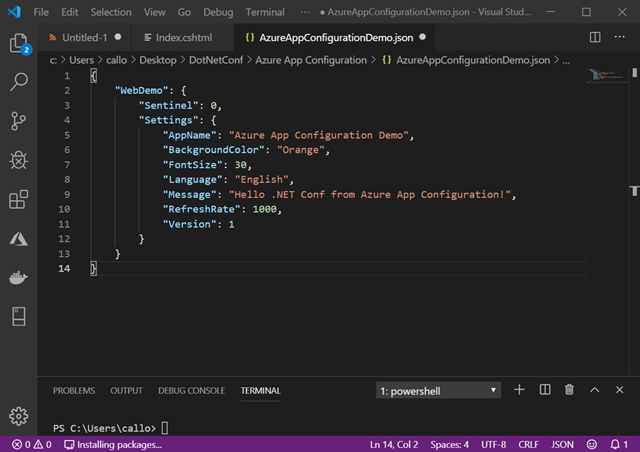Click the "Orange" value in the editor
Viewport: 640px width, 452px height.
point(300,150)
